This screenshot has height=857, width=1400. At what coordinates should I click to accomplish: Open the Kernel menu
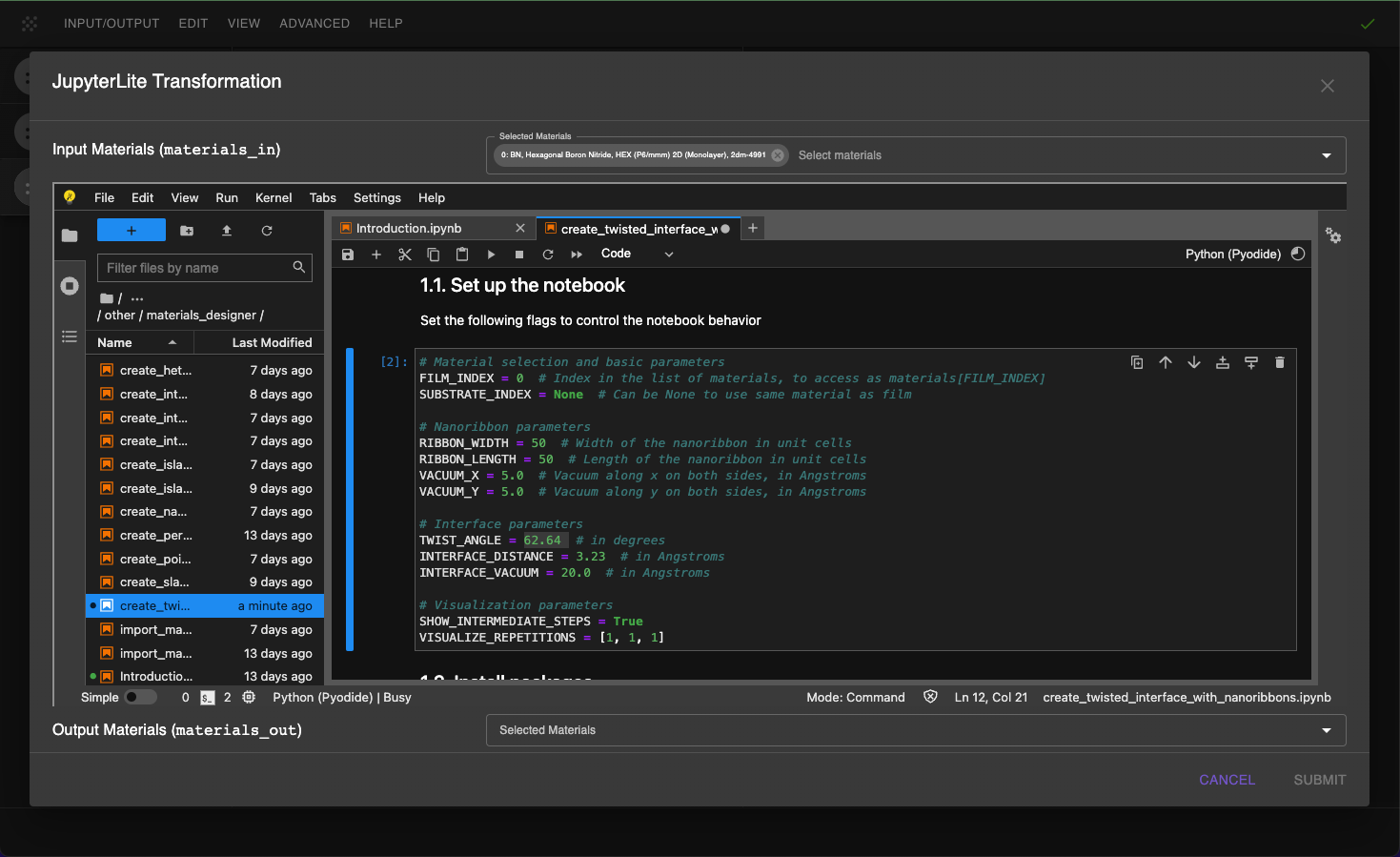[274, 197]
